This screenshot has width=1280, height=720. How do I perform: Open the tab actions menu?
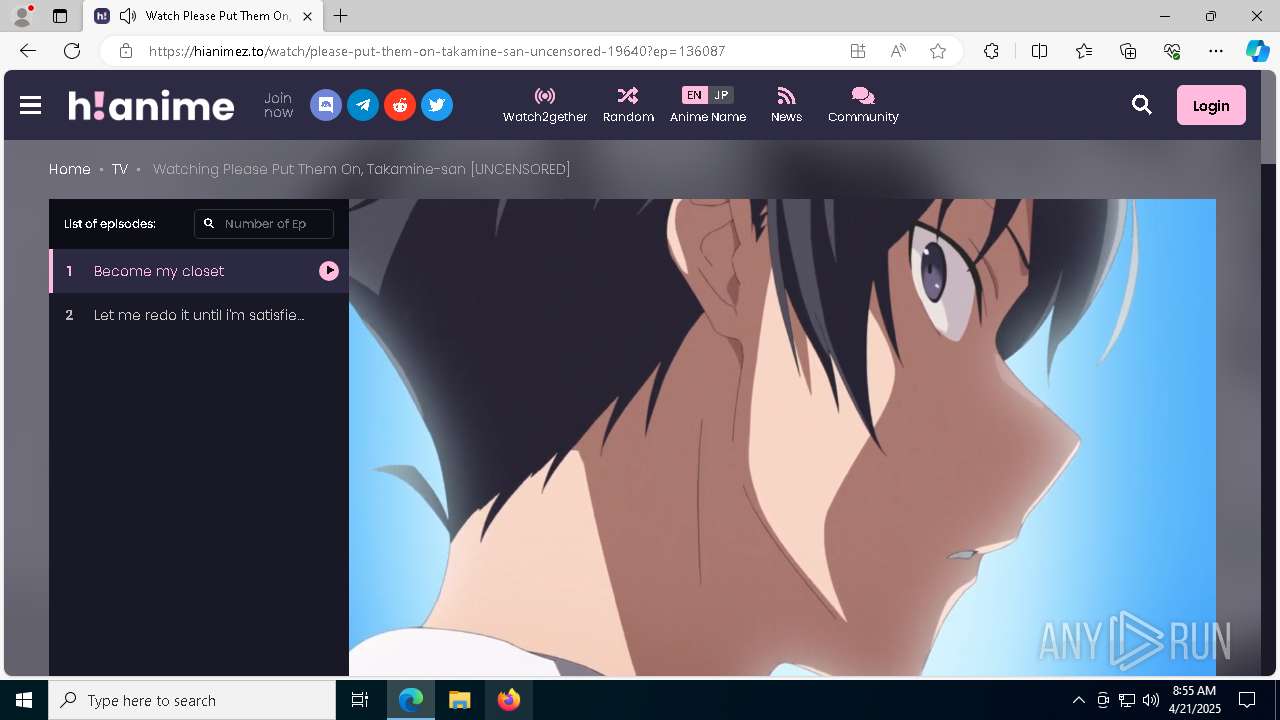[60, 16]
